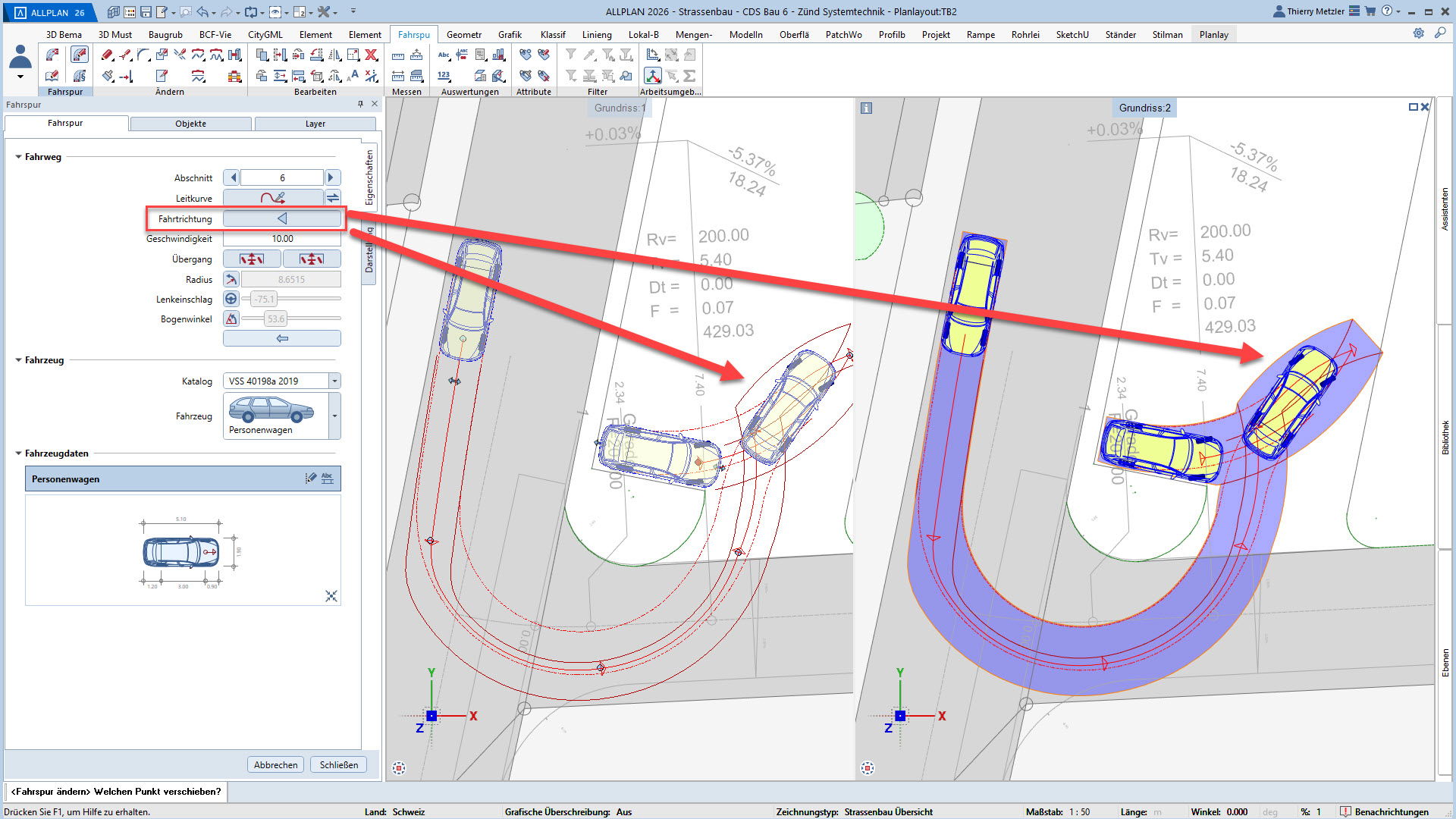The width and height of the screenshot is (1456, 819).
Task: Toggle the Fahrtrichtung direction button
Action: (x=281, y=218)
